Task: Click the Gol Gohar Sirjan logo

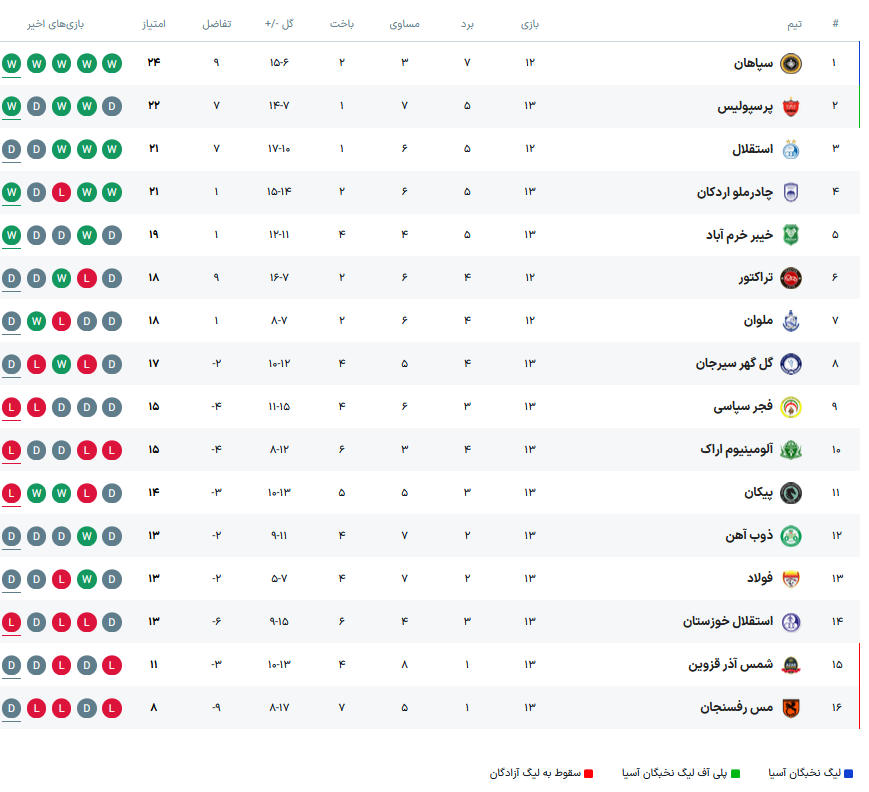Action: pyautogui.click(x=790, y=364)
